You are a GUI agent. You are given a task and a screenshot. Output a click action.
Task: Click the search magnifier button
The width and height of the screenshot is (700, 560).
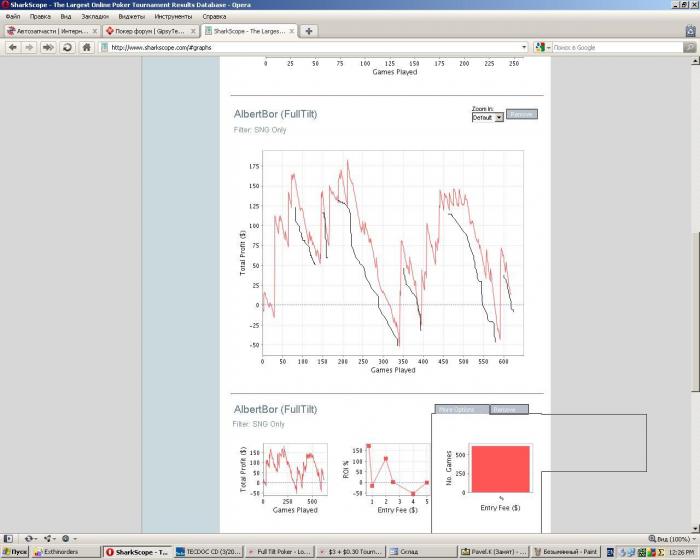[690, 47]
